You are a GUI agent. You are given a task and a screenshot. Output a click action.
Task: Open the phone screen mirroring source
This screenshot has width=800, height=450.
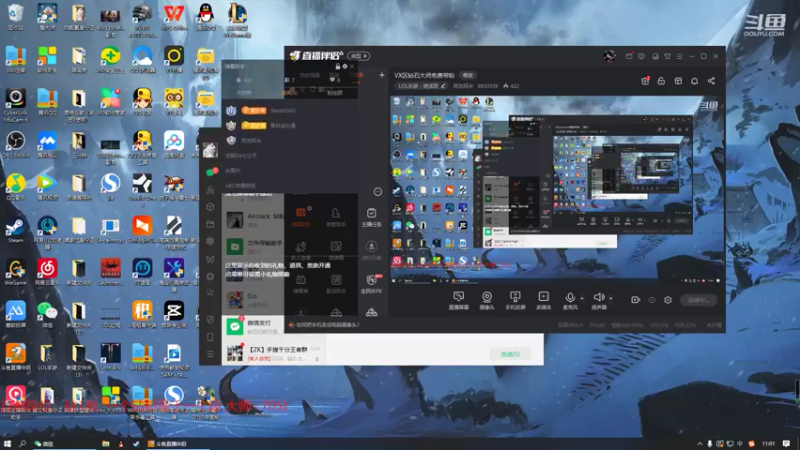[515, 300]
